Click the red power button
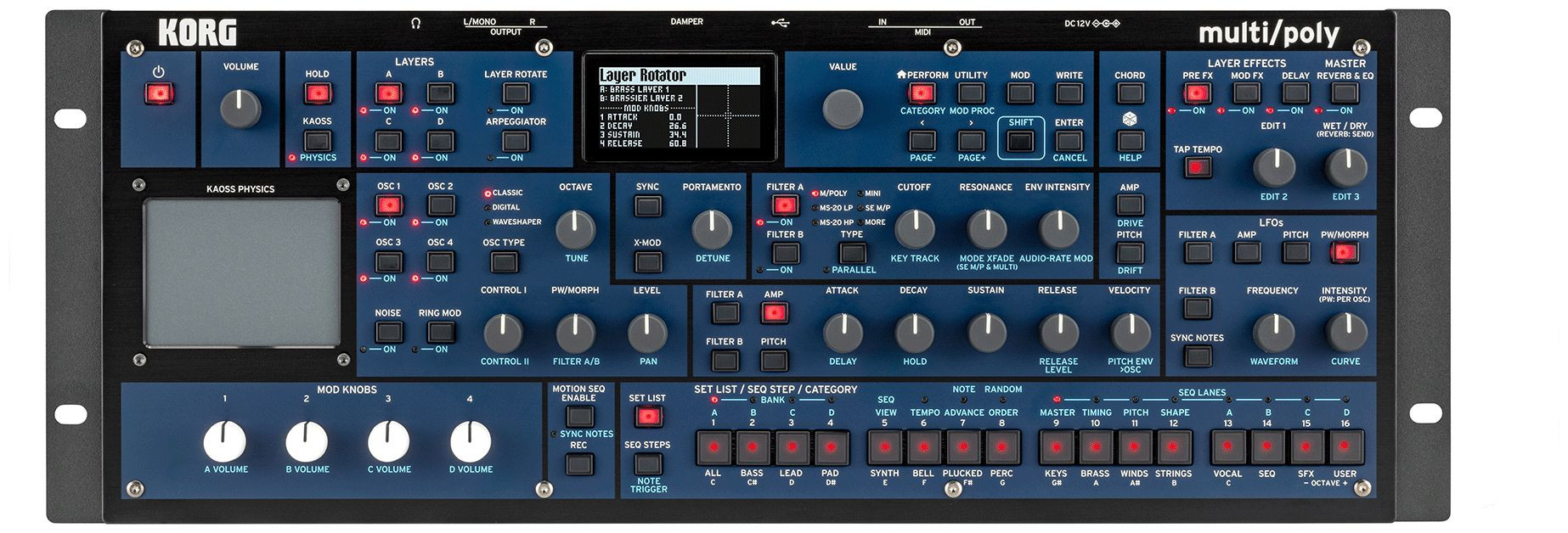 click(158, 93)
